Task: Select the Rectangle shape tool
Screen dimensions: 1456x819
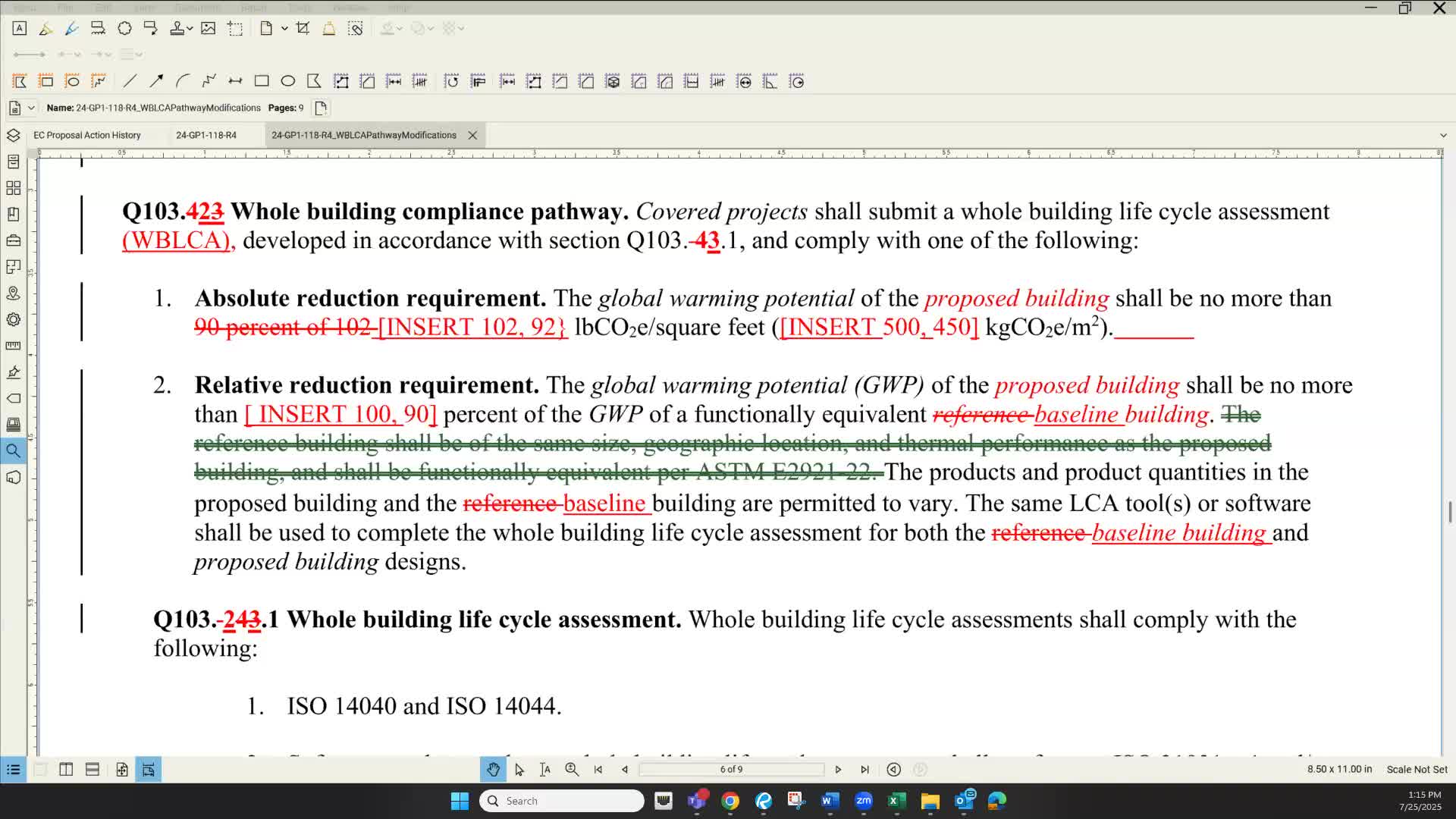Action: click(262, 81)
